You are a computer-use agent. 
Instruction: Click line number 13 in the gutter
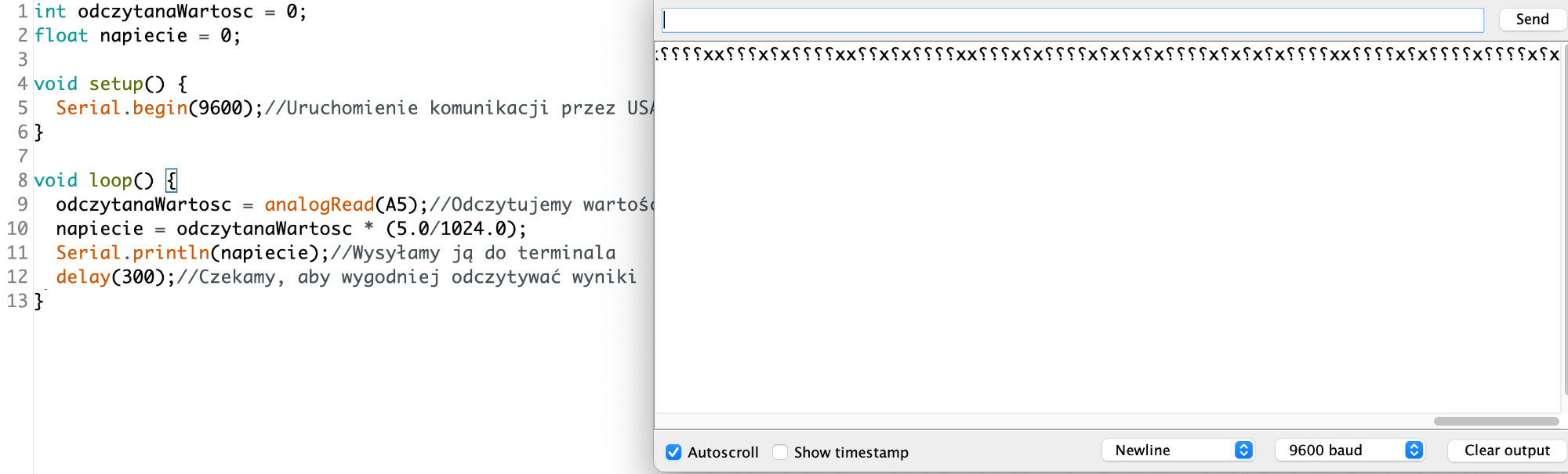(17, 301)
